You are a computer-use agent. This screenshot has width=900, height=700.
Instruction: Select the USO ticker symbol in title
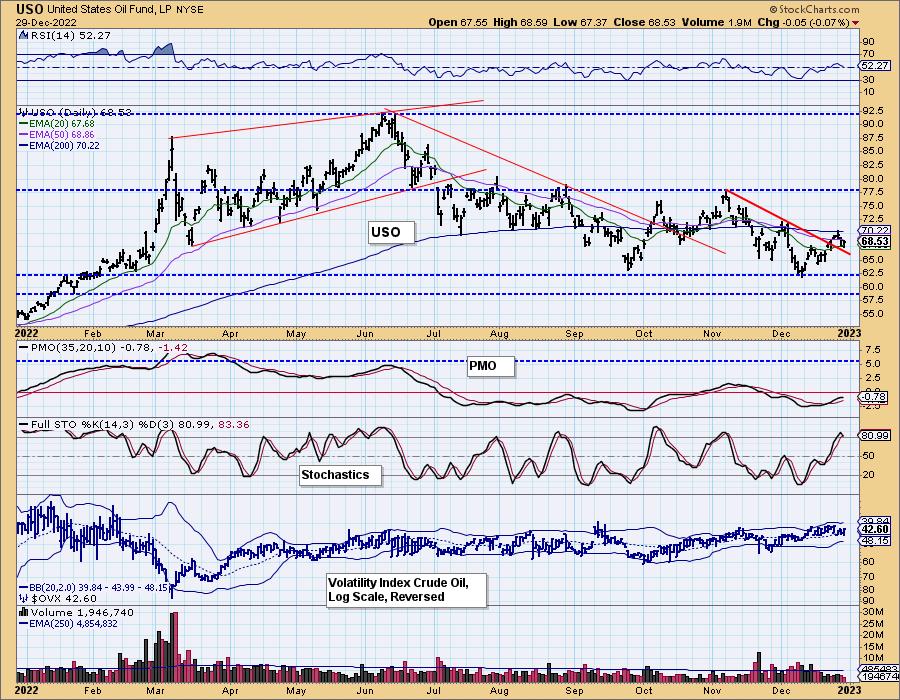[x=30, y=9]
